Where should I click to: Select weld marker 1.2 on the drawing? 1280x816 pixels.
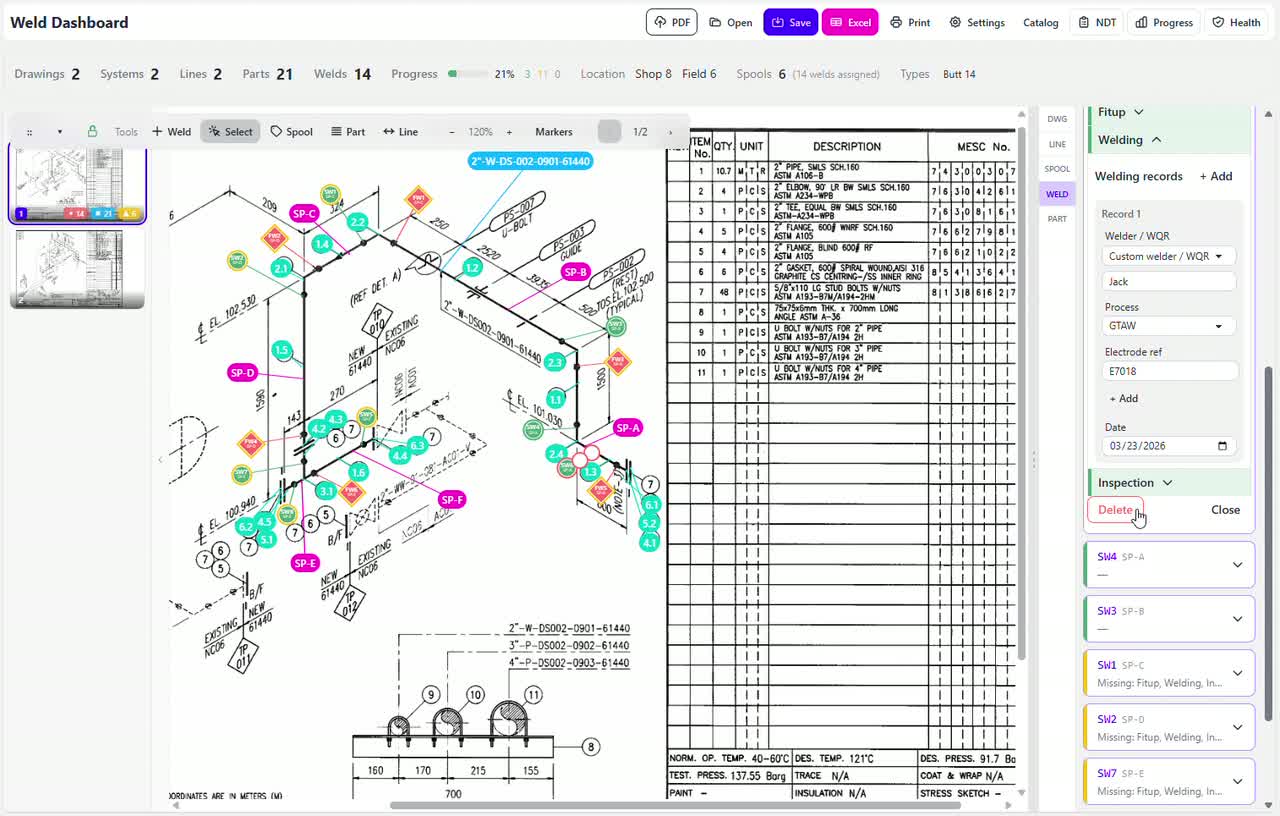472,268
